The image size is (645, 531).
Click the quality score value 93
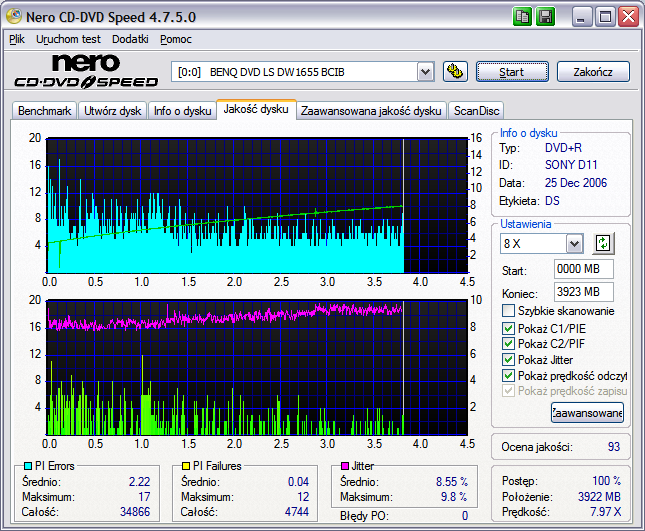pyautogui.click(x=614, y=447)
